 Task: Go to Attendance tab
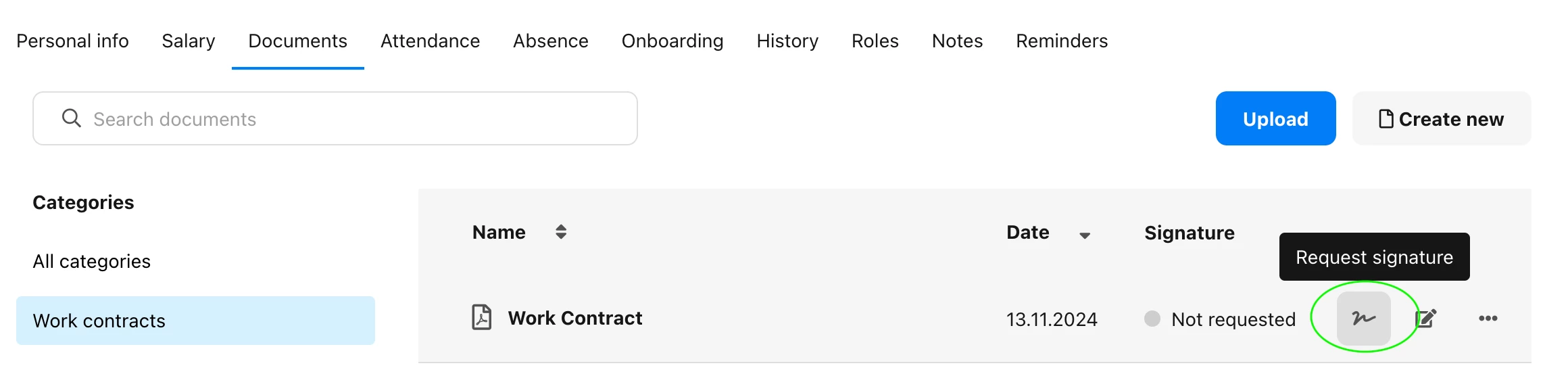430,41
